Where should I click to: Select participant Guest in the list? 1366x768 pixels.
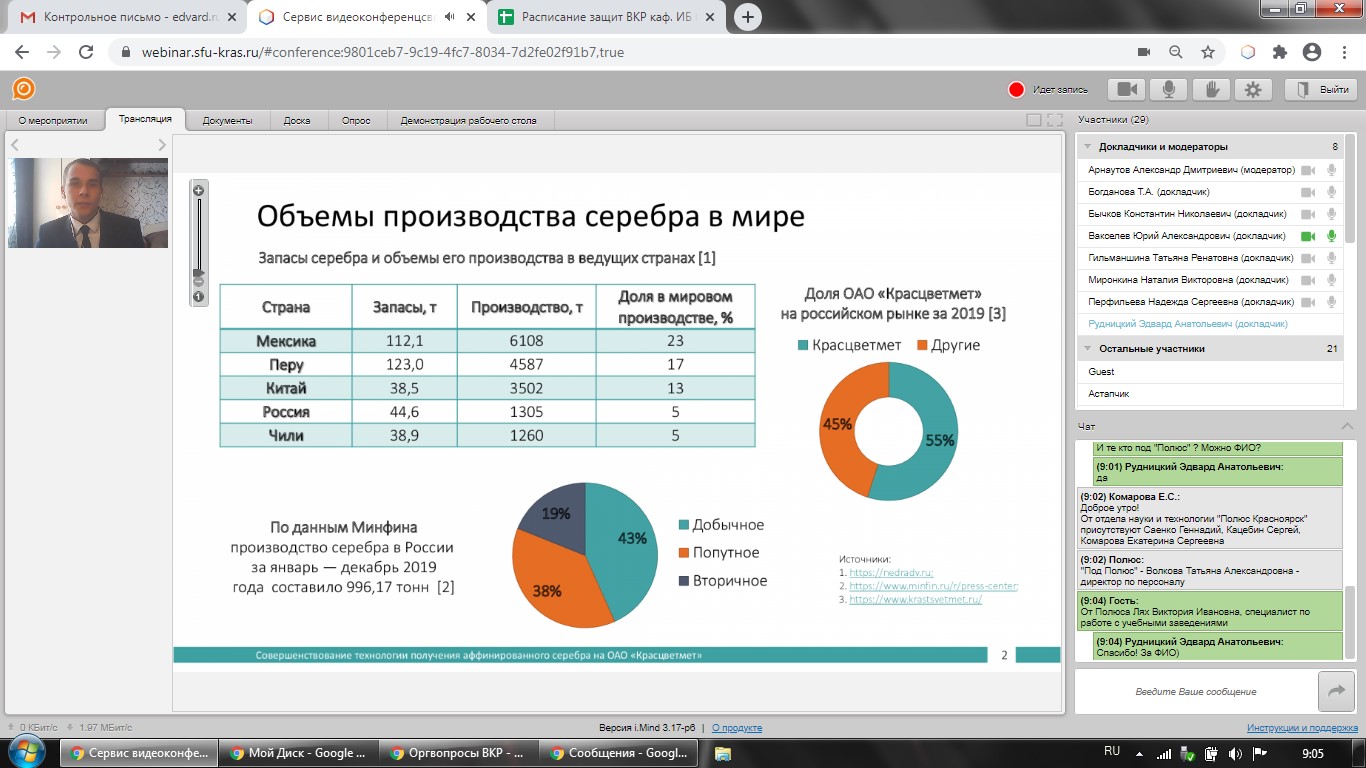1209,372
